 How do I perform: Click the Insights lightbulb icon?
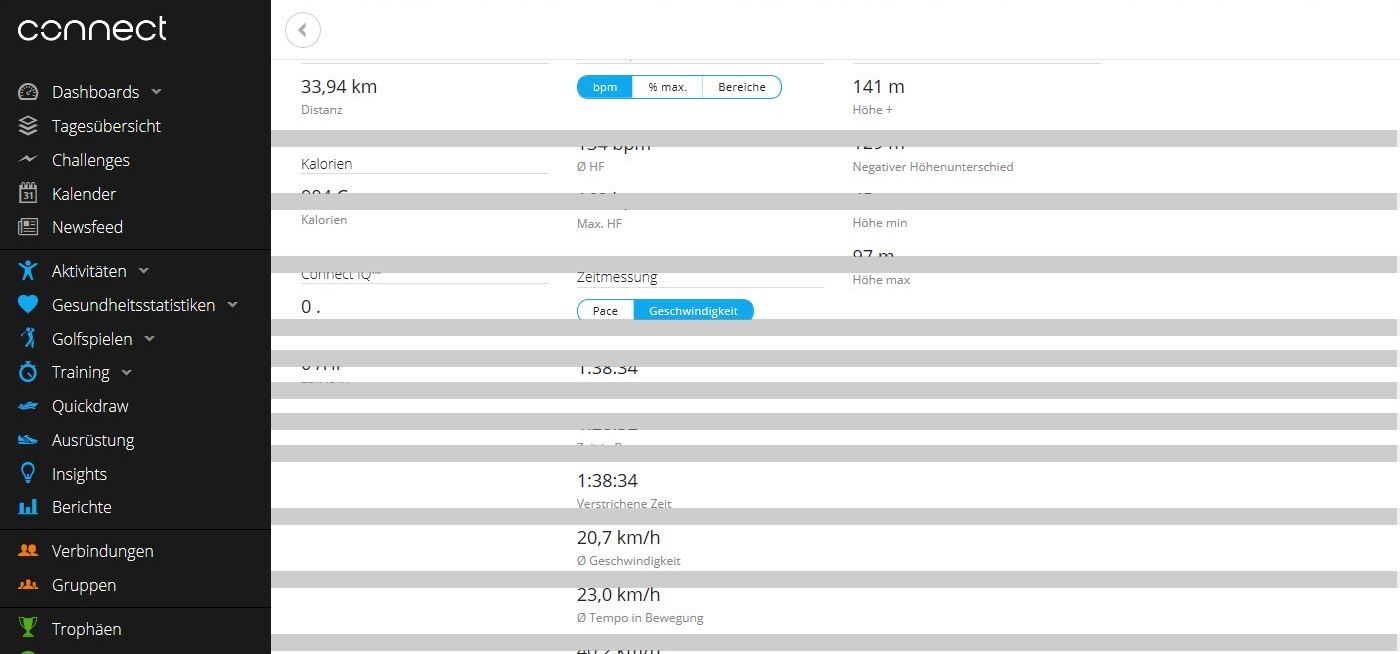pyautogui.click(x=28, y=474)
